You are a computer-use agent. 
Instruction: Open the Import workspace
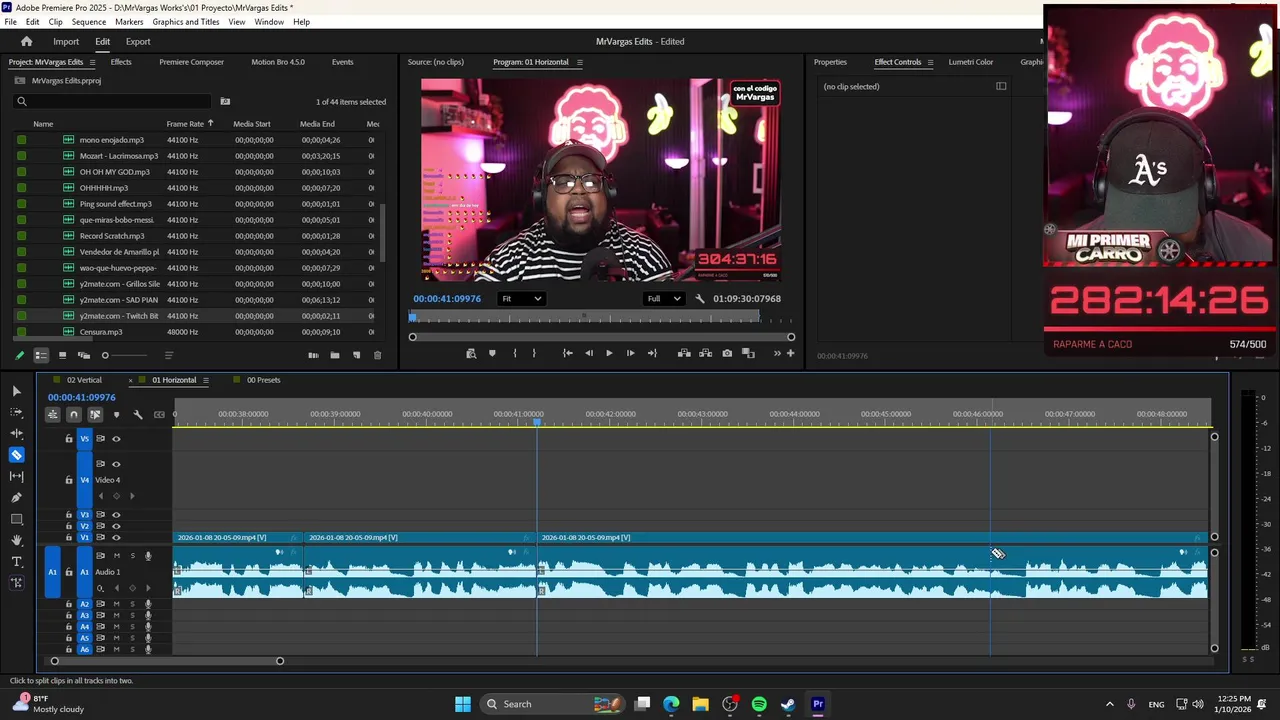[66, 41]
